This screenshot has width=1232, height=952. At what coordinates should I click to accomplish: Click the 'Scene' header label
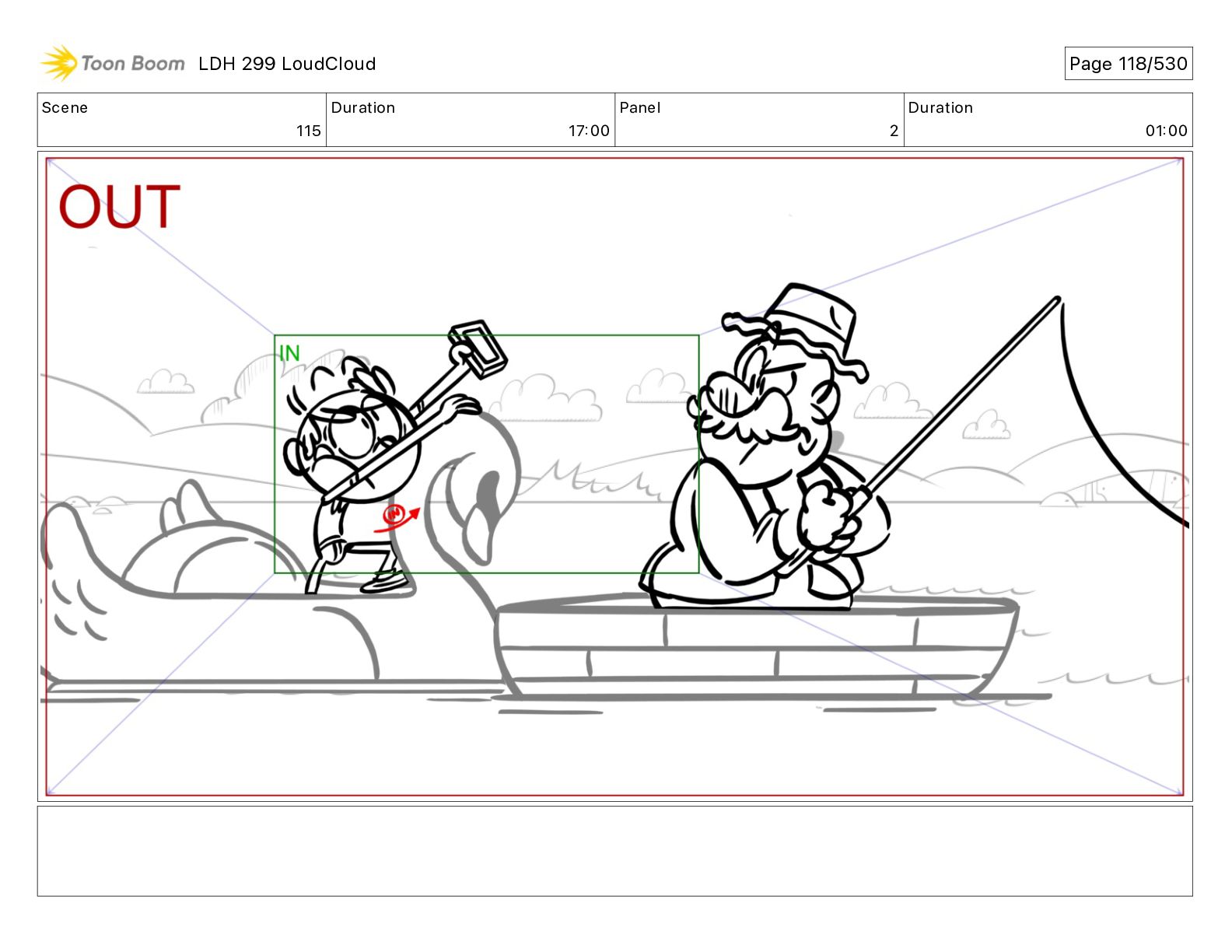tap(65, 107)
